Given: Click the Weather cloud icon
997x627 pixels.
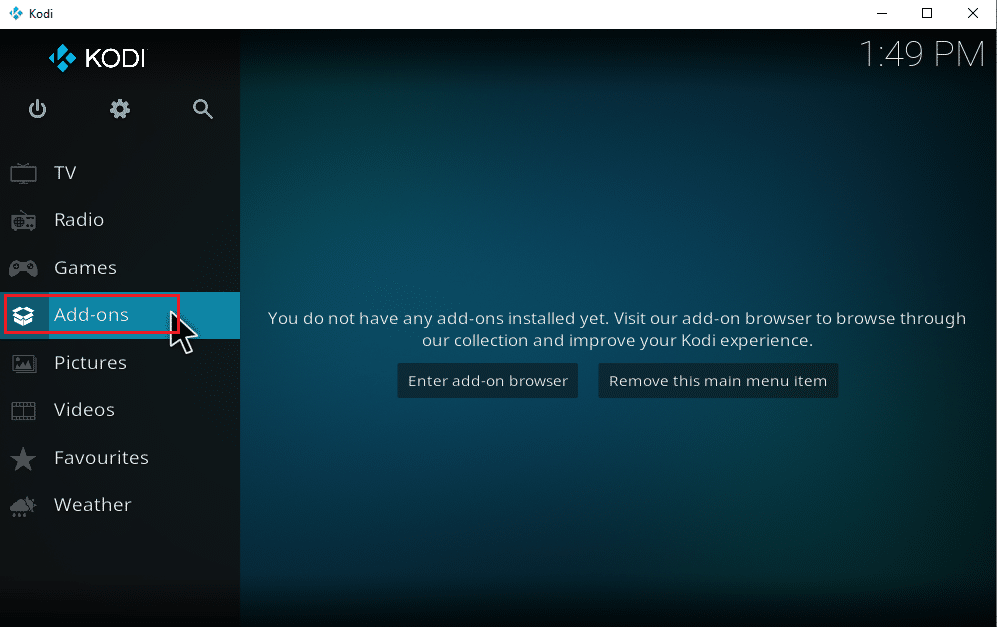Looking at the screenshot, I should (24, 506).
